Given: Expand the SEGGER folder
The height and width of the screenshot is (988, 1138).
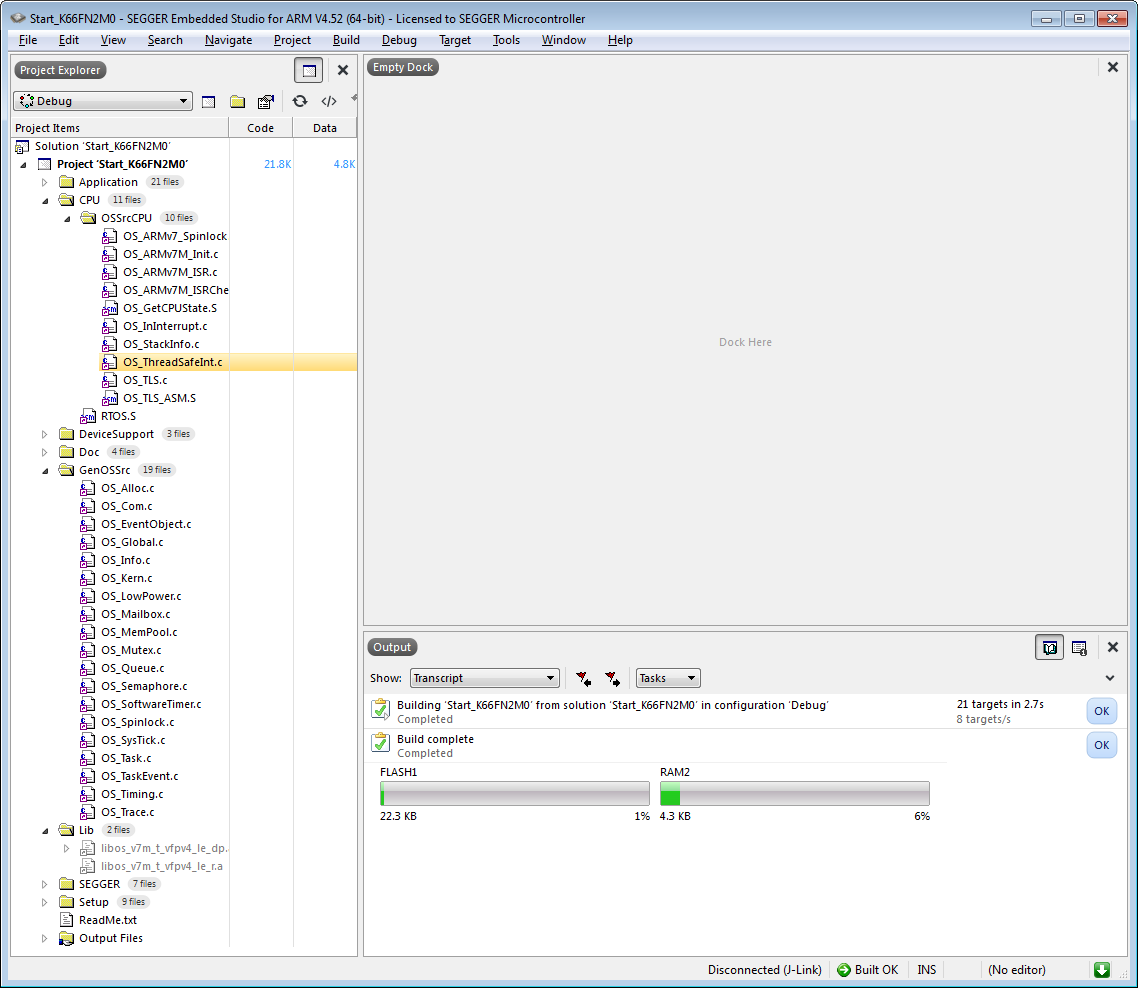Looking at the screenshot, I should click(x=43, y=884).
